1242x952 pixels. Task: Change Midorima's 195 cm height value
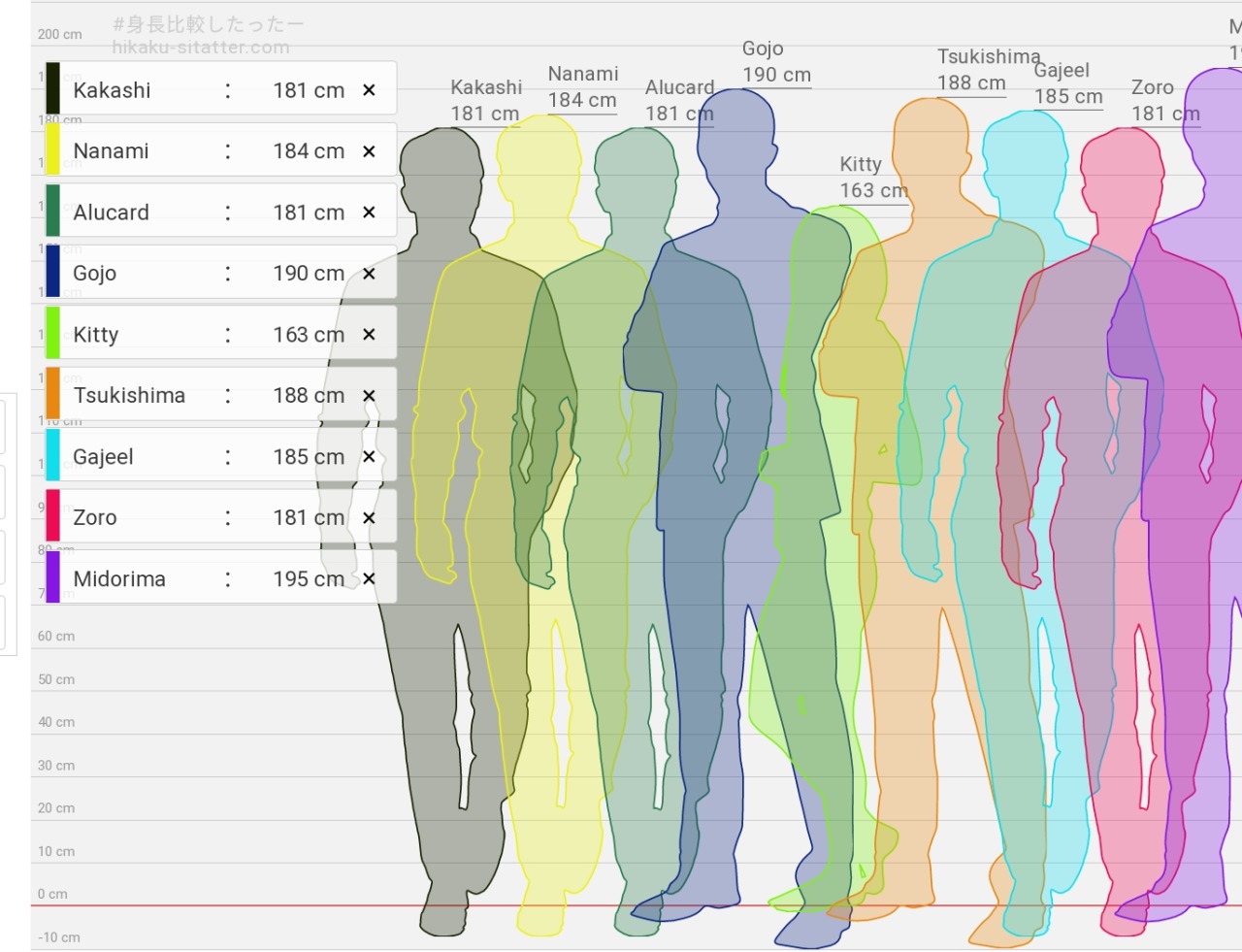point(309,579)
